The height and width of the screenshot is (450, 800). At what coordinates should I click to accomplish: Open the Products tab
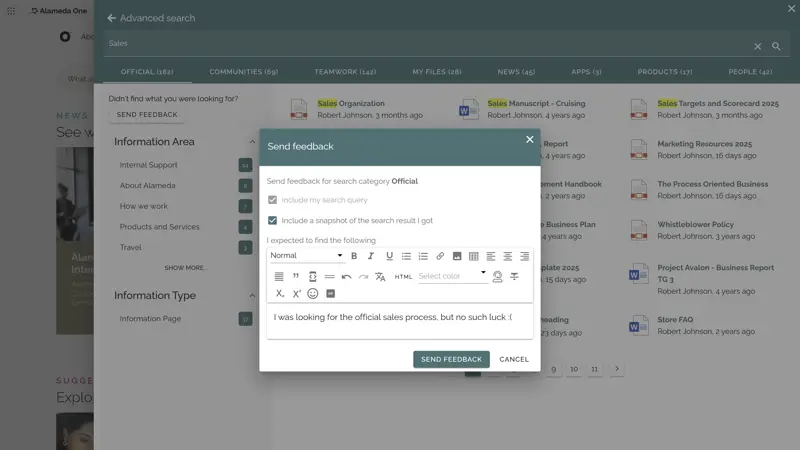pos(665,72)
